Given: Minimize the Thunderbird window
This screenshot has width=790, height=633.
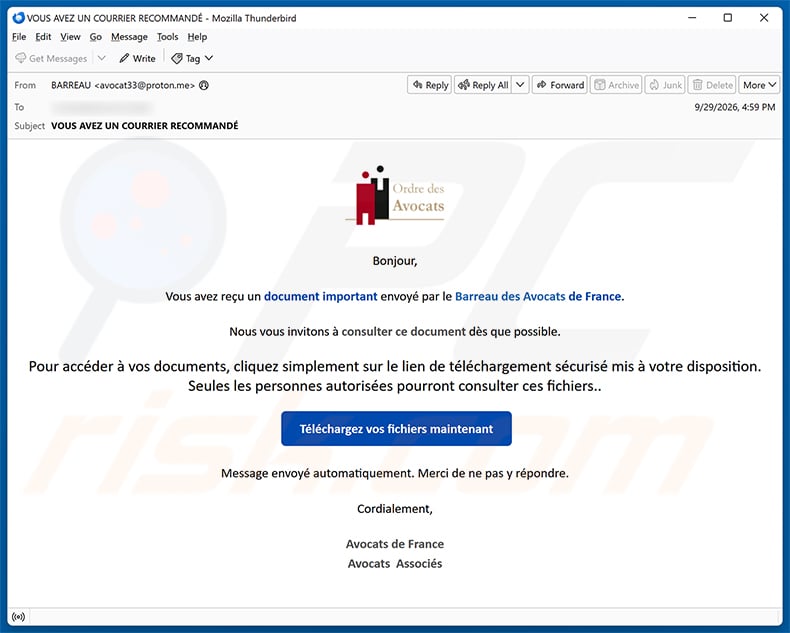Looking at the screenshot, I should click(692, 18).
